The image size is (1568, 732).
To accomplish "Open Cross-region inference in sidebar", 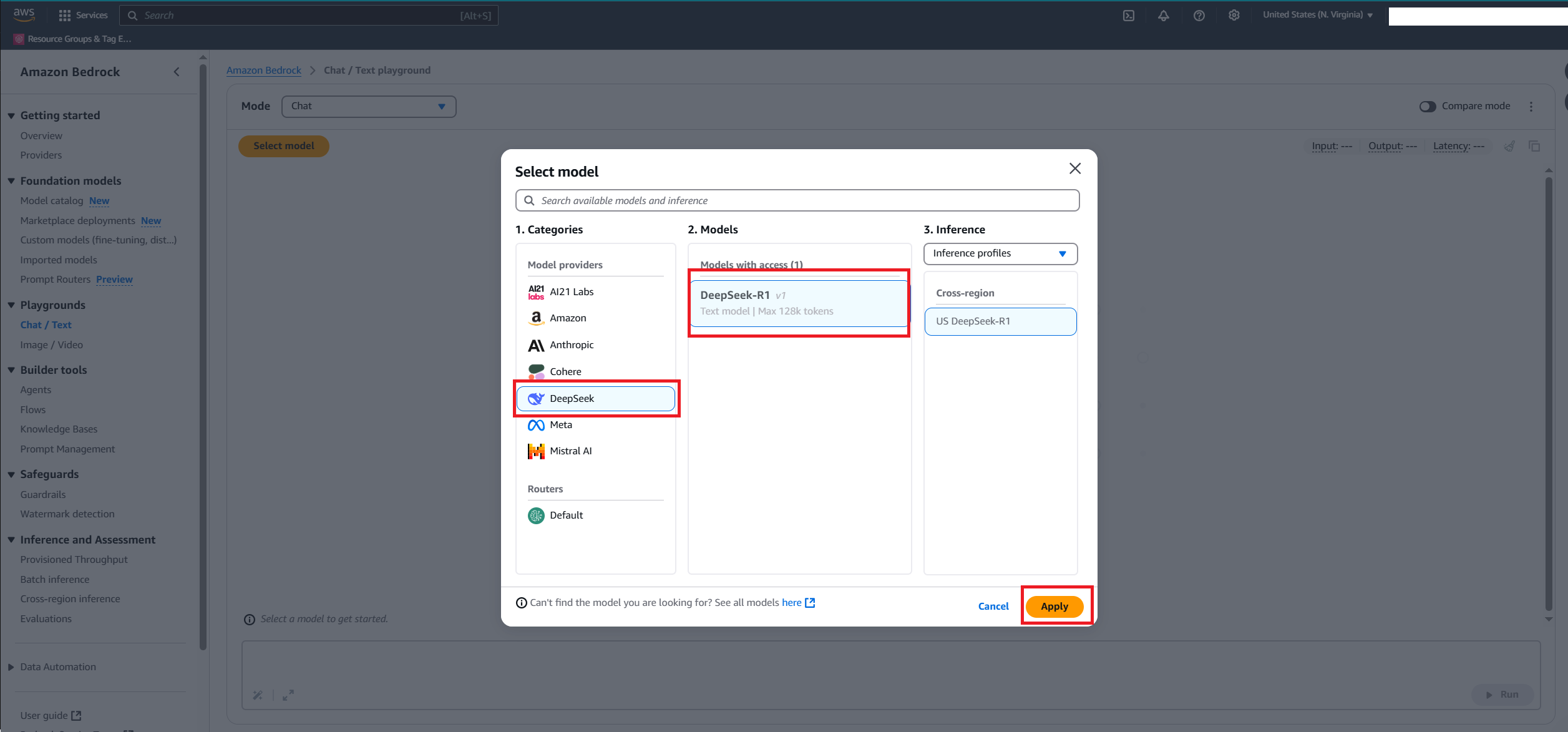I will point(70,599).
